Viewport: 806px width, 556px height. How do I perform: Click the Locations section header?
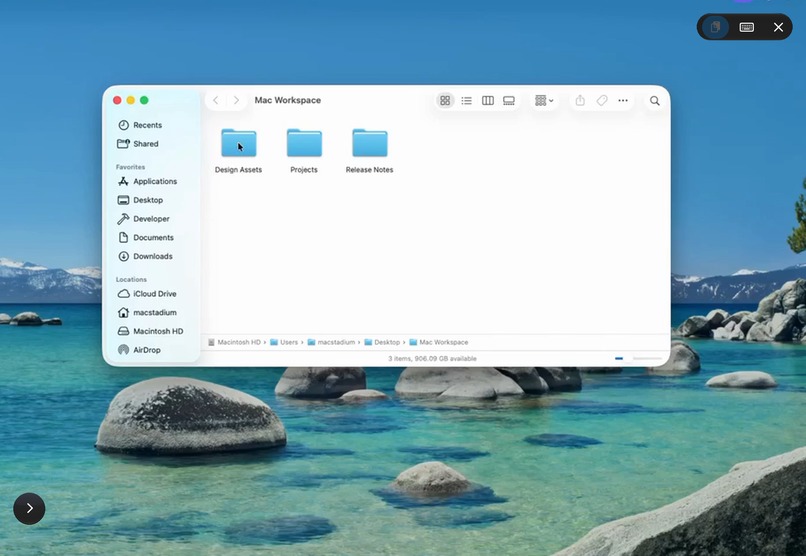pyautogui.click(x=131, y=280)
